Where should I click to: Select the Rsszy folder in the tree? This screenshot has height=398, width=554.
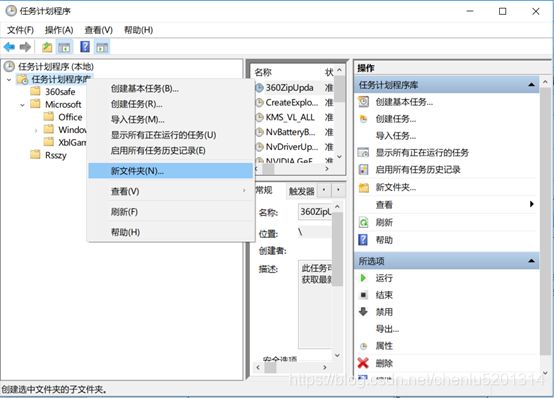click(55, 155)
